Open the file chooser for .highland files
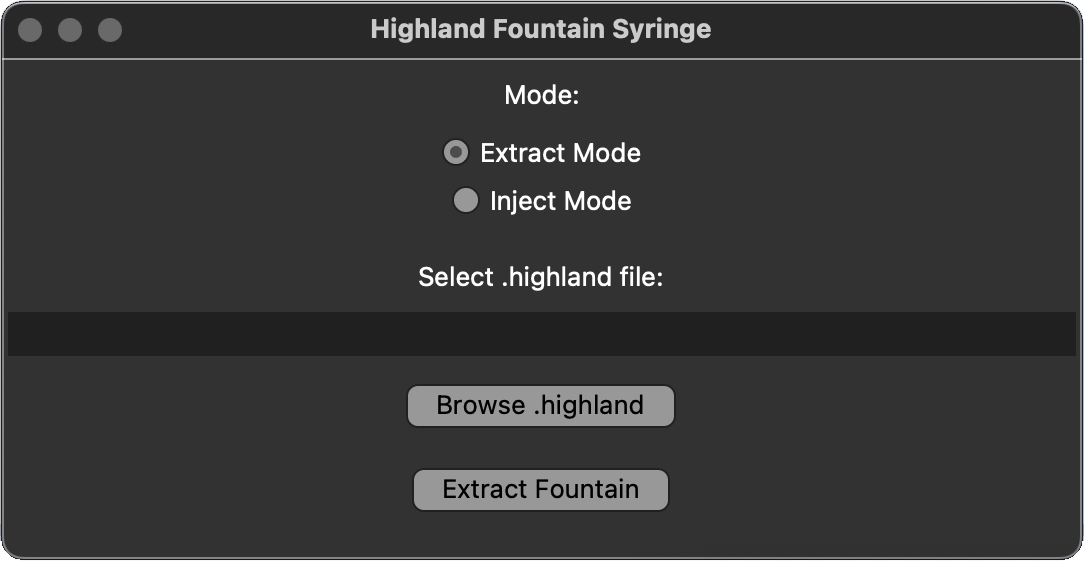This screenshot has width=1084, height=561. pos(540,406)
